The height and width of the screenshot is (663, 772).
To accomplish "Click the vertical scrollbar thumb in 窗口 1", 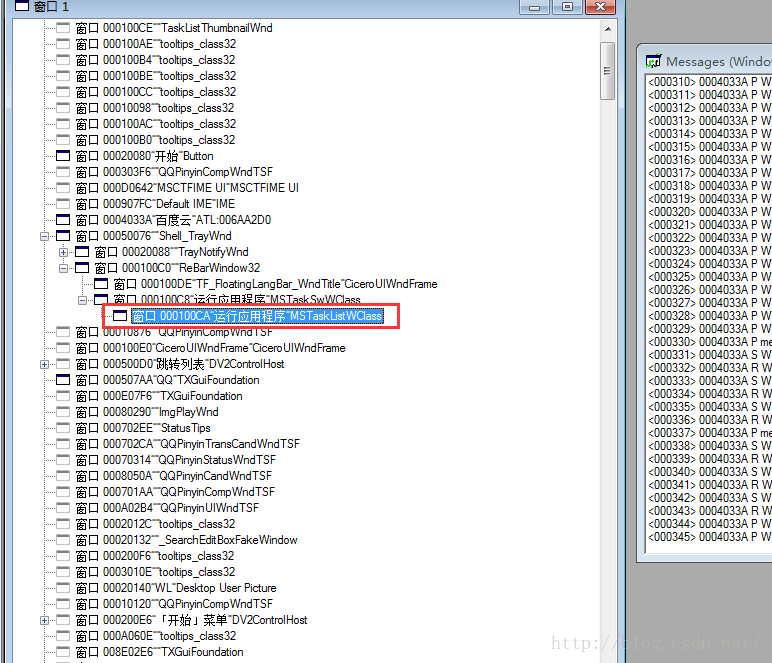I will pyautogui.click(x=608, y=71).
